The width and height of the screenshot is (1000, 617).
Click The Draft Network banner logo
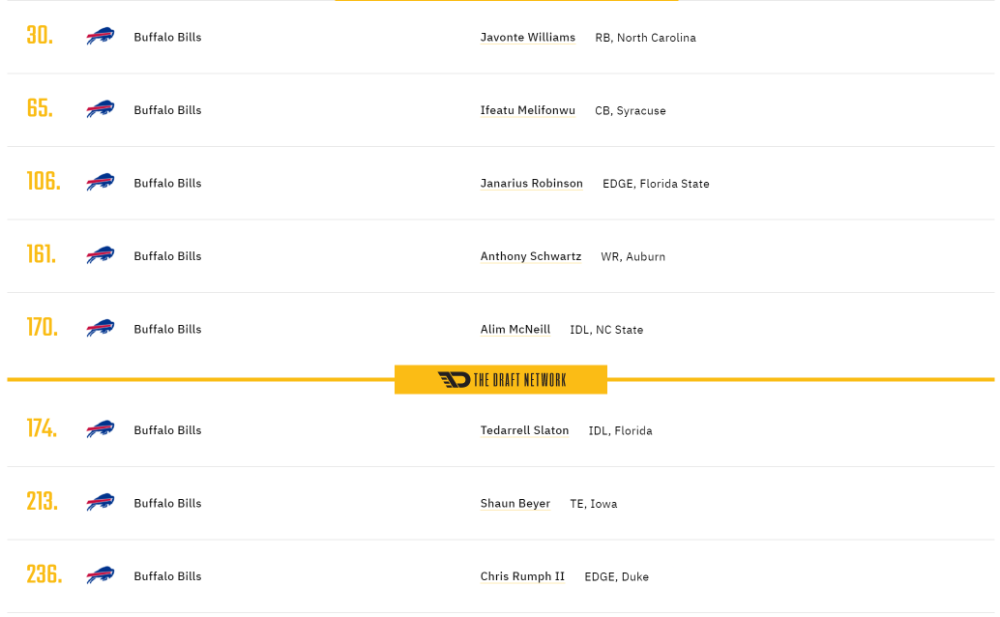[x=501, y=380]
